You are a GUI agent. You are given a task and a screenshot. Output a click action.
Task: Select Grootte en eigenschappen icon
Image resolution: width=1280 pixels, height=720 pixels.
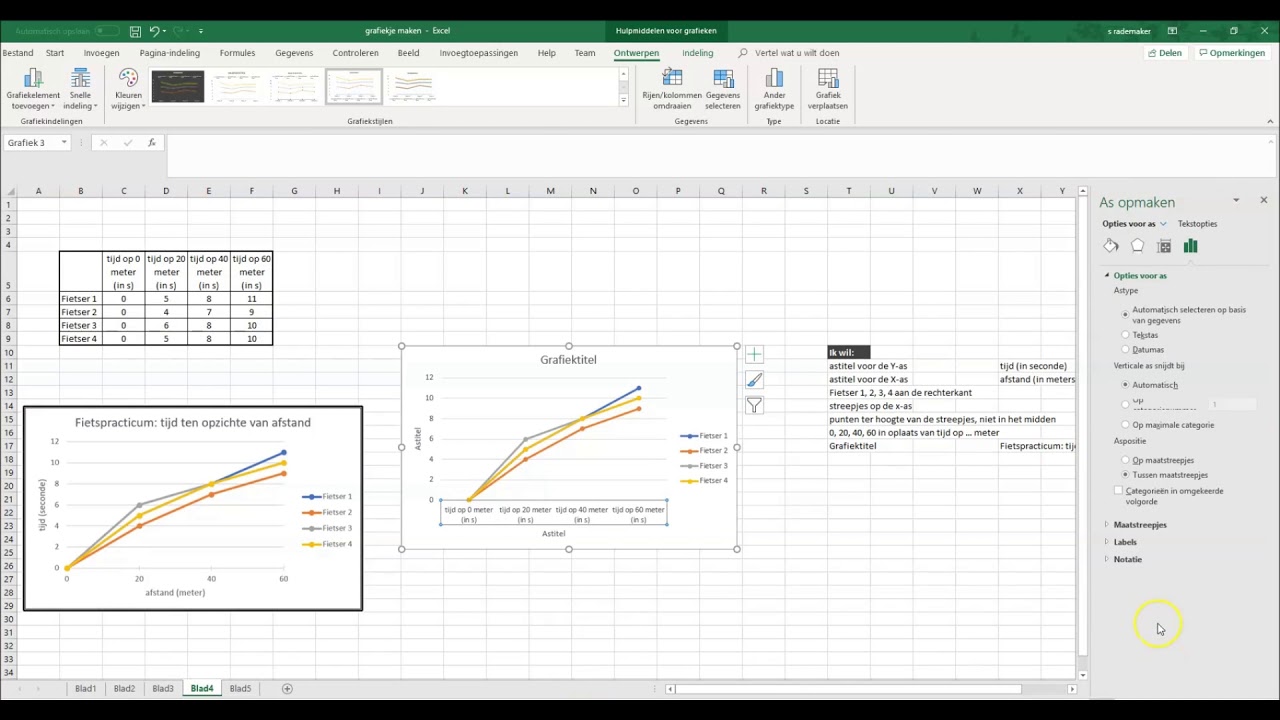(1164, 246)
